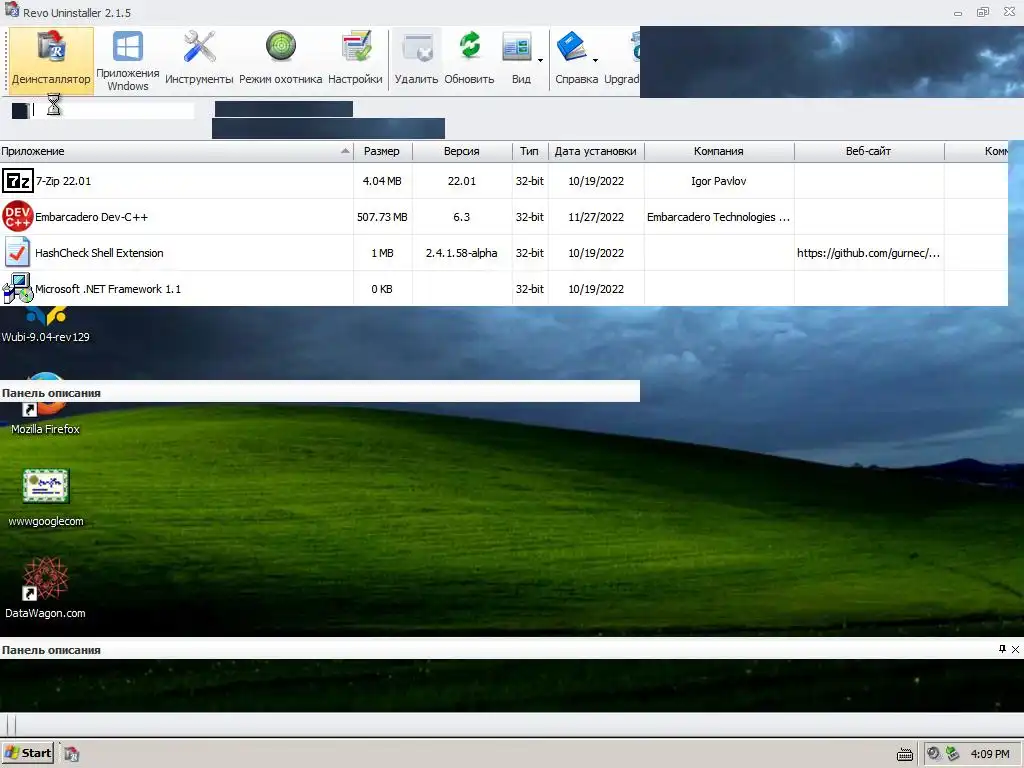Open the Вид view icon
This screenshot has width=1024, height=768.
click(x=517, y=47)
